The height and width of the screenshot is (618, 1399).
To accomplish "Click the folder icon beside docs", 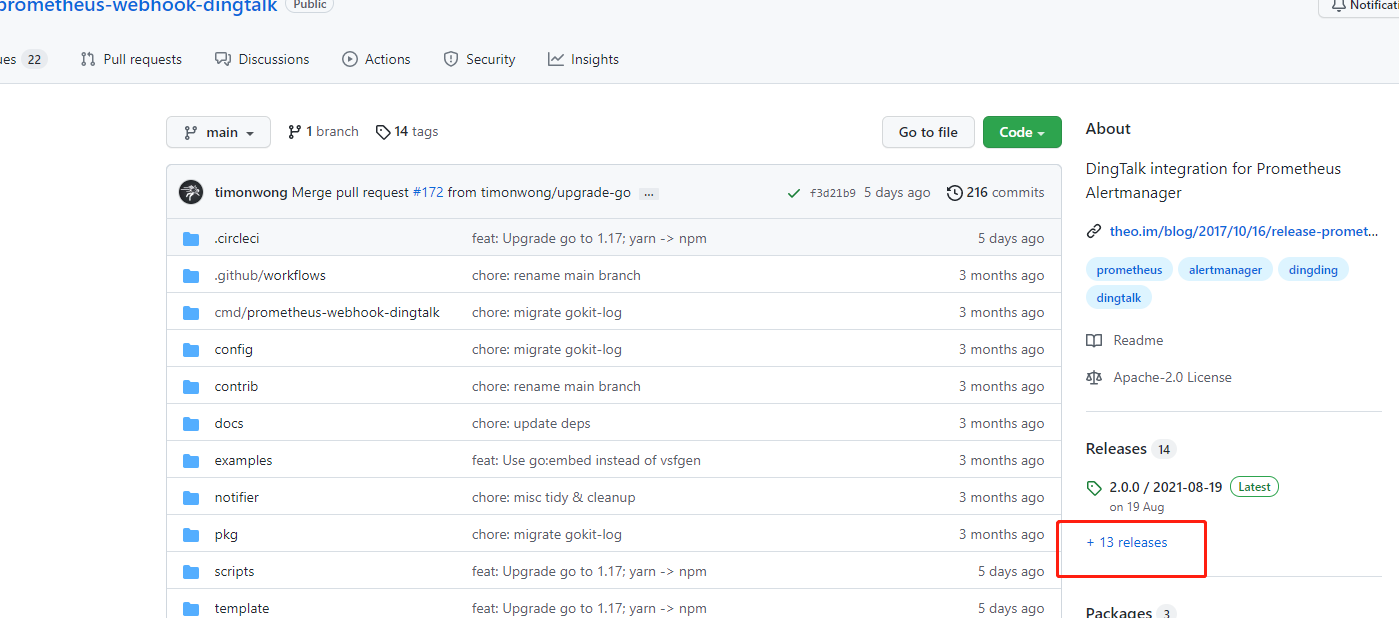I will tap(191, 423).
